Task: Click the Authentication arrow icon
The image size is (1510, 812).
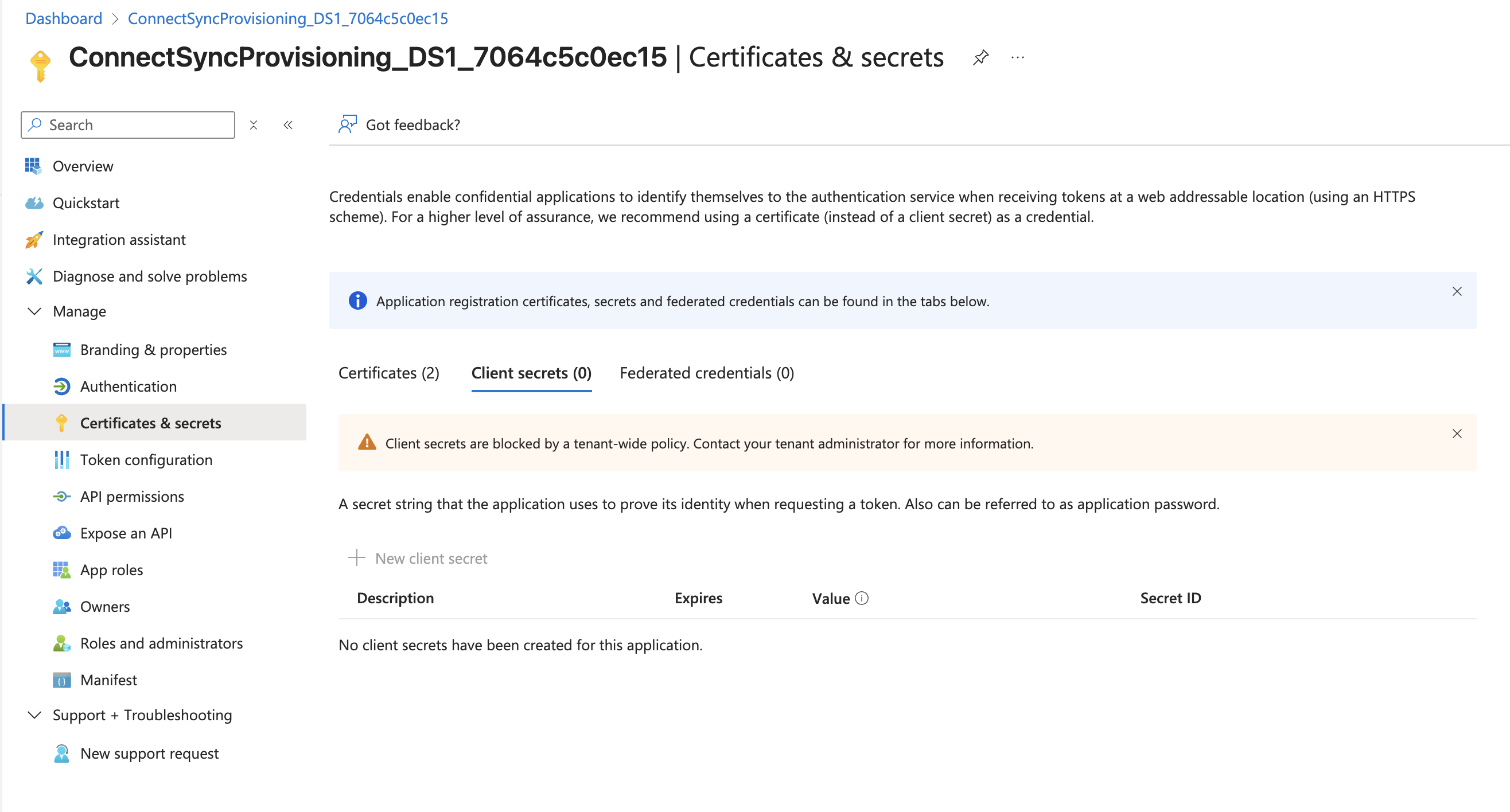Action: coord(61,386)
